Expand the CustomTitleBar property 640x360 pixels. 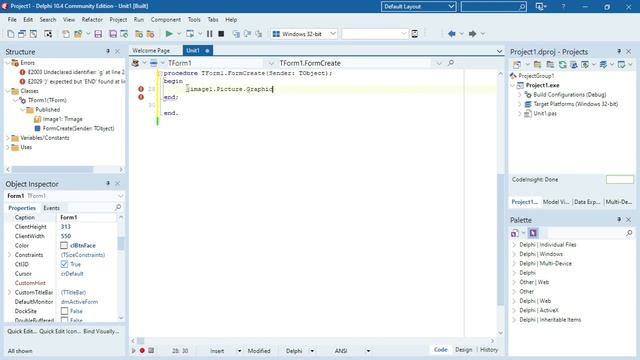9,292
